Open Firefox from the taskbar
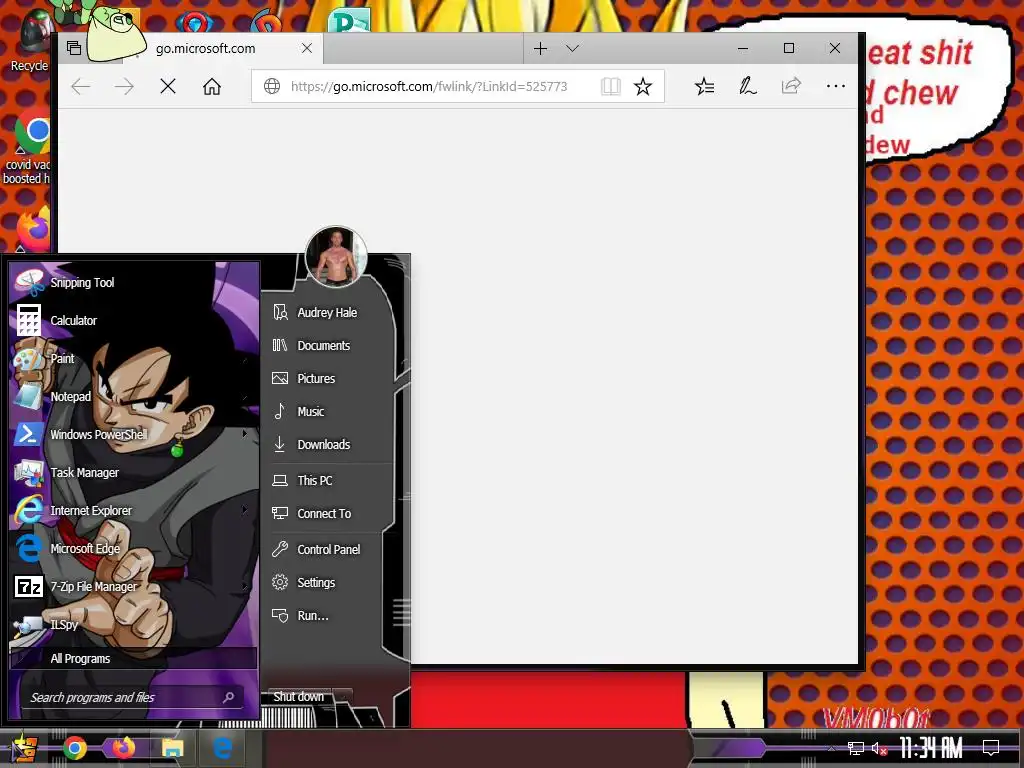Image resolution: width=1024 pixels, height=768 pixels. pyautogui.click(x=123, y=748)
